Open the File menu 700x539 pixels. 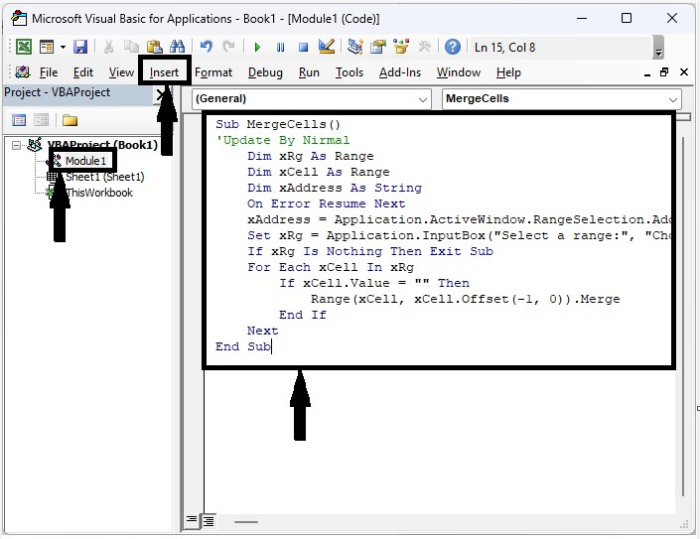pos(48,72)
